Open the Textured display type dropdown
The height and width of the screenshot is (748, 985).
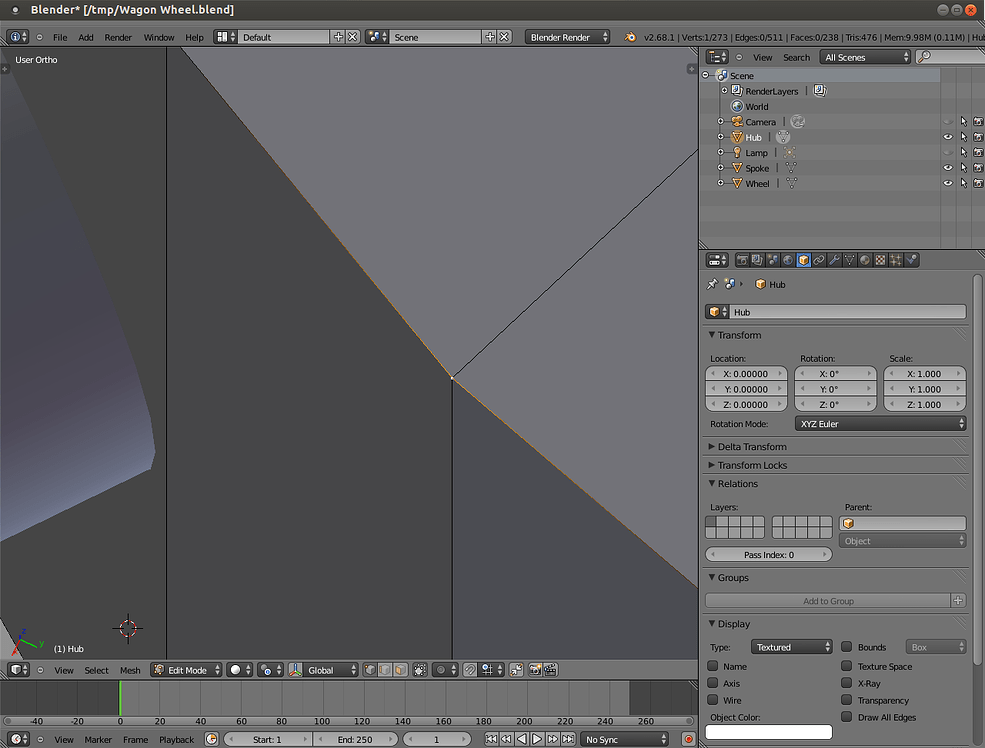click(792, 647)
